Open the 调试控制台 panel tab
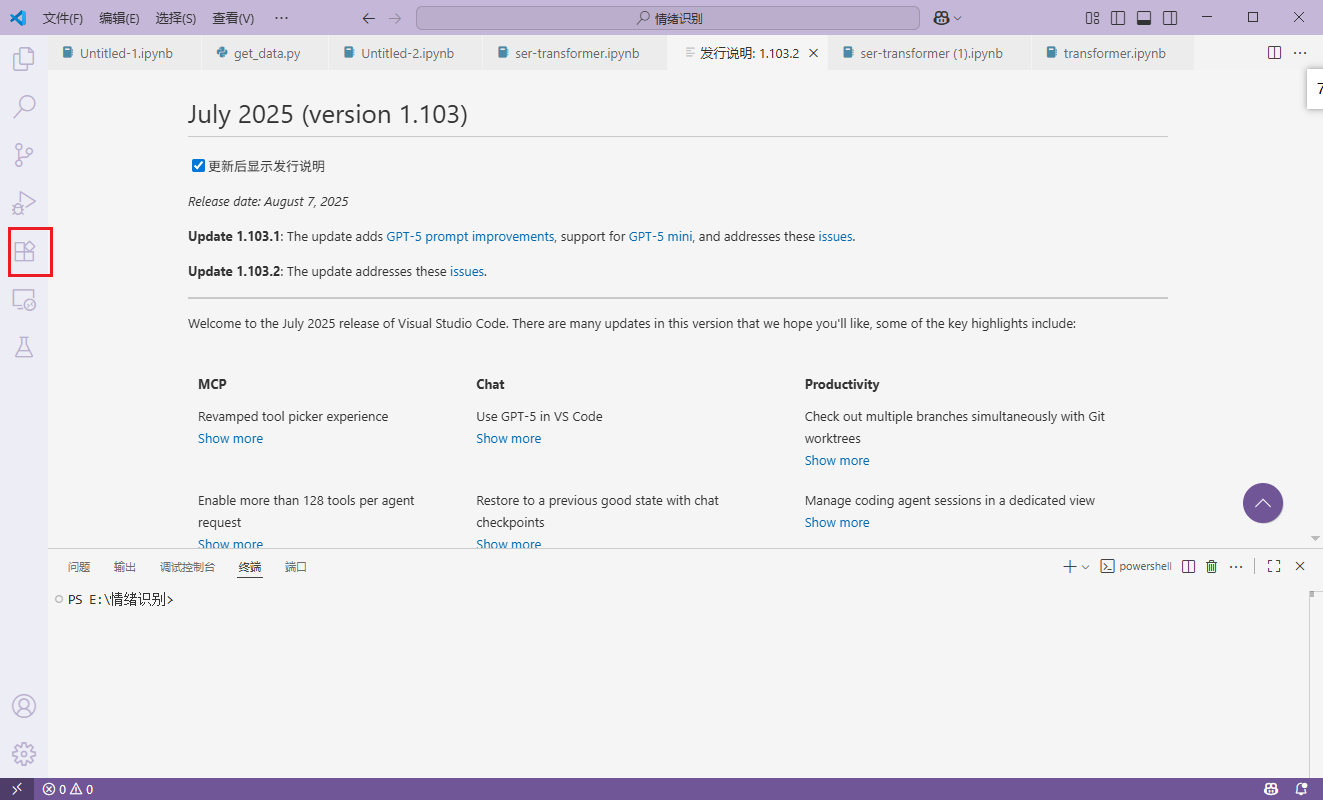This screenshot has height=800, width=1323. [x=187, y=567]
